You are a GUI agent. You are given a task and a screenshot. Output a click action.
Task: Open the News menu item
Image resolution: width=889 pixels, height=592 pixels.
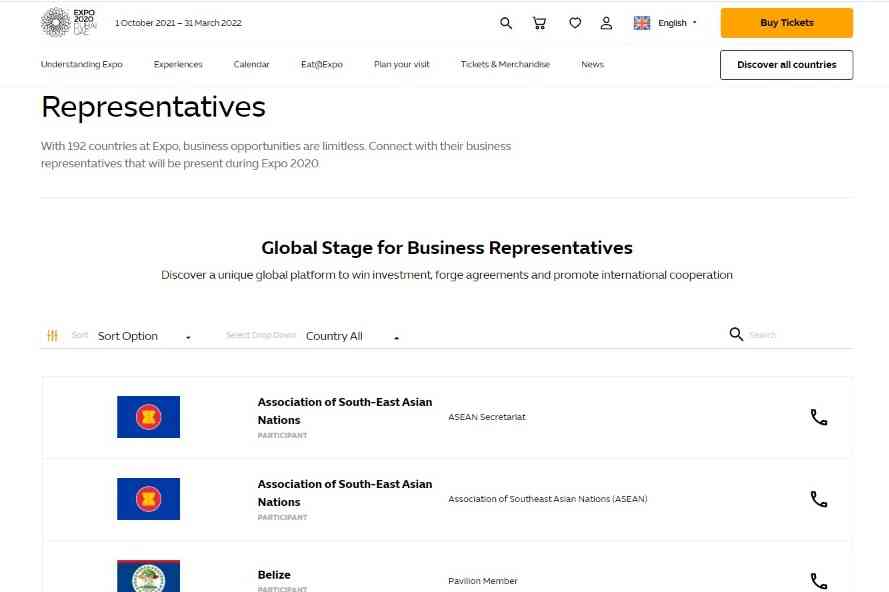(592, 64)
